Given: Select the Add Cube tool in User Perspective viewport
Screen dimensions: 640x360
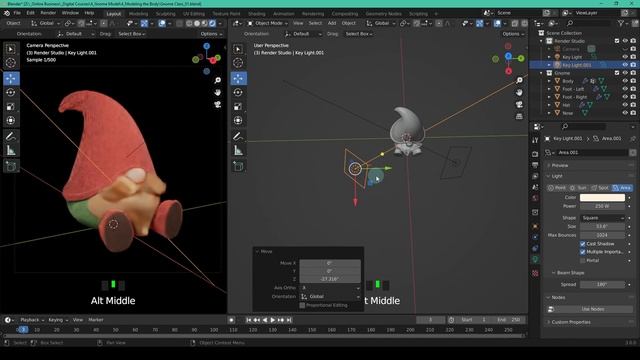Looking at the screenshot, I should click(238, 166).
